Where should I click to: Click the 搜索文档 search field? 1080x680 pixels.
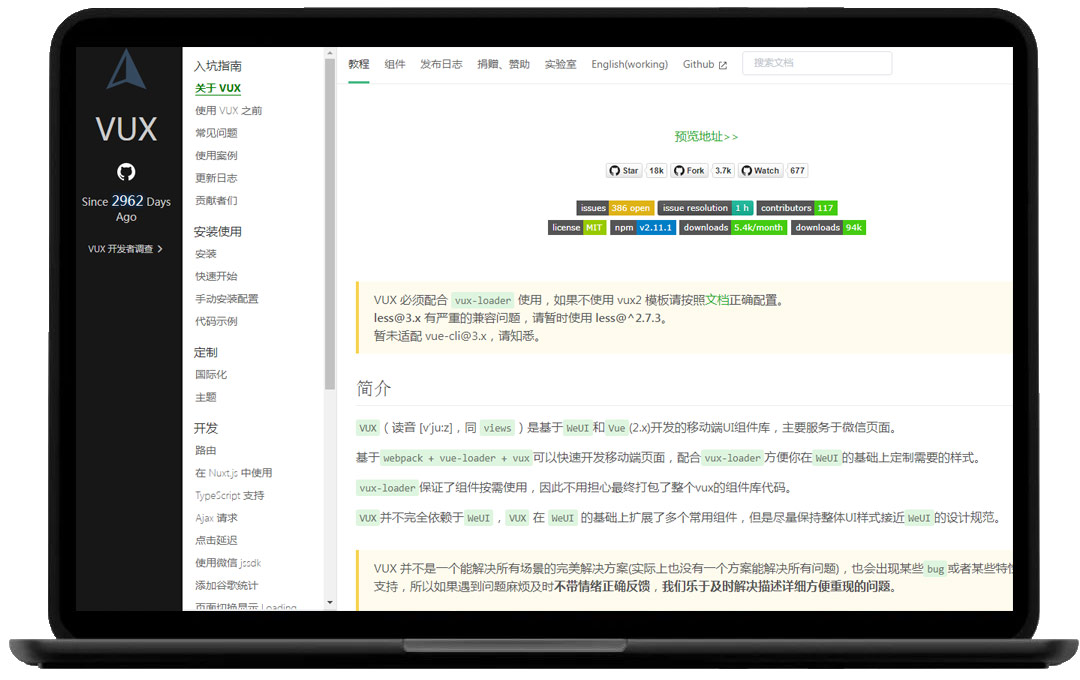tap(817, 62)
